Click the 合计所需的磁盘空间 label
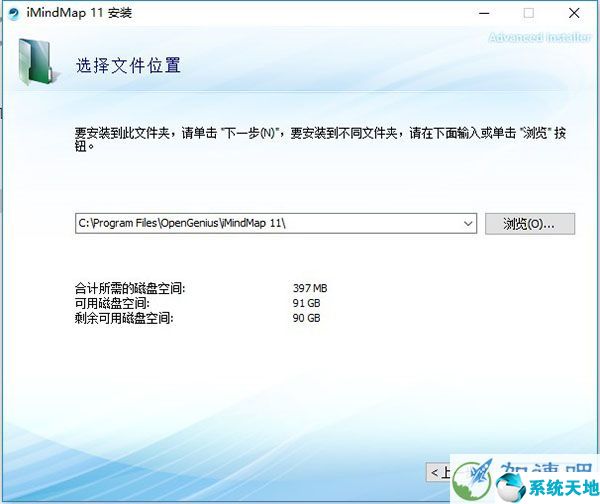This screenshot has width=600, height=504. (130, 288)
